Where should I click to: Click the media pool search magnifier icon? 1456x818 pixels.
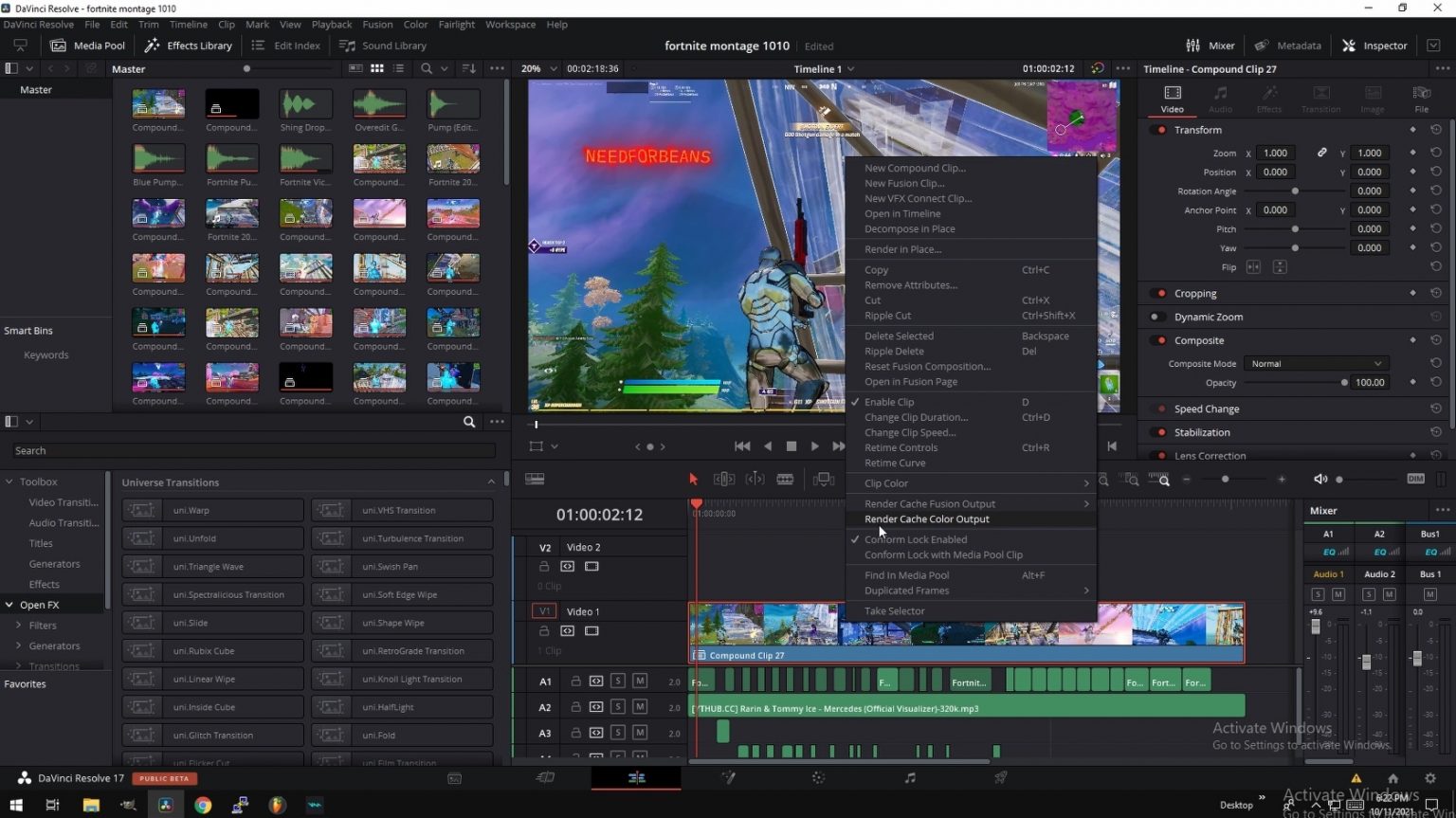tap(427, 68)
